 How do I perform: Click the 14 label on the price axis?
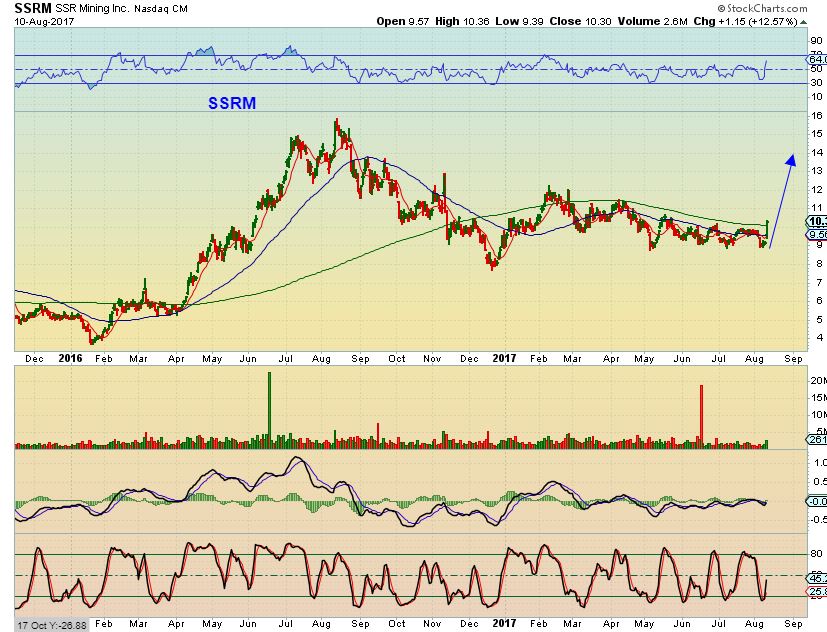(x=817, y=152)
